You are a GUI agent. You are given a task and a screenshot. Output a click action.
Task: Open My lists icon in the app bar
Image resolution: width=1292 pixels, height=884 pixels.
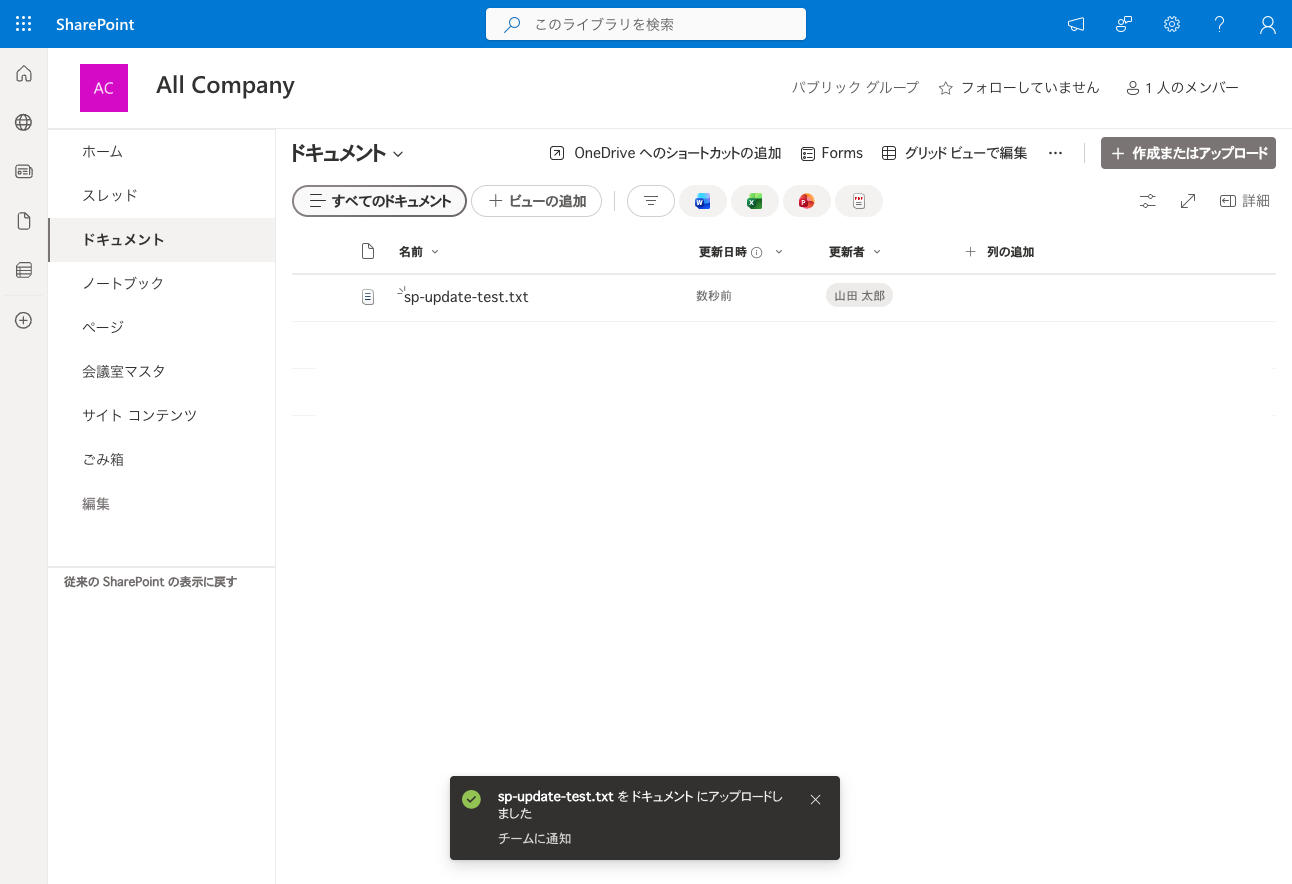[24, 270]
